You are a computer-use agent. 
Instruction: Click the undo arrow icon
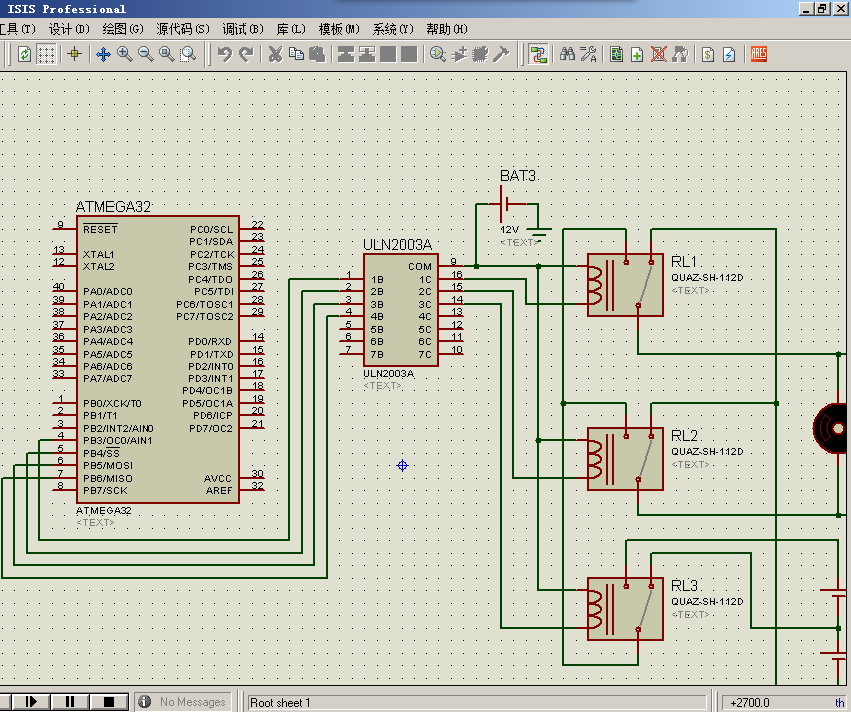[225, 54]
